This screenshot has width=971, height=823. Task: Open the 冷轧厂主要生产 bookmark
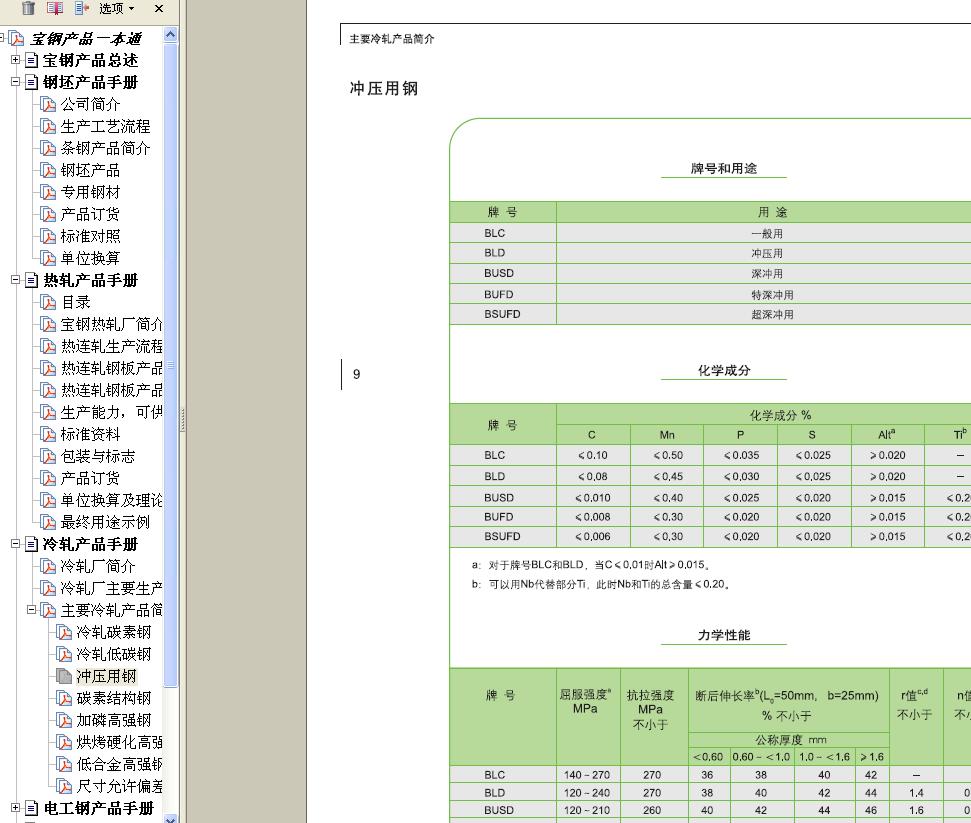click(111, 588)
